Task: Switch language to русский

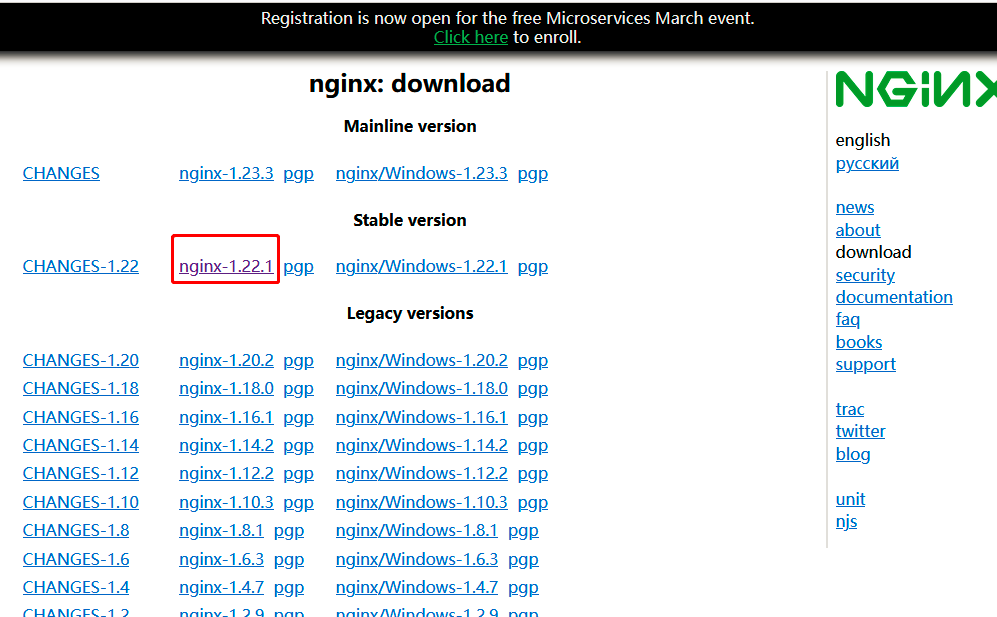Action: click(867, 163)
